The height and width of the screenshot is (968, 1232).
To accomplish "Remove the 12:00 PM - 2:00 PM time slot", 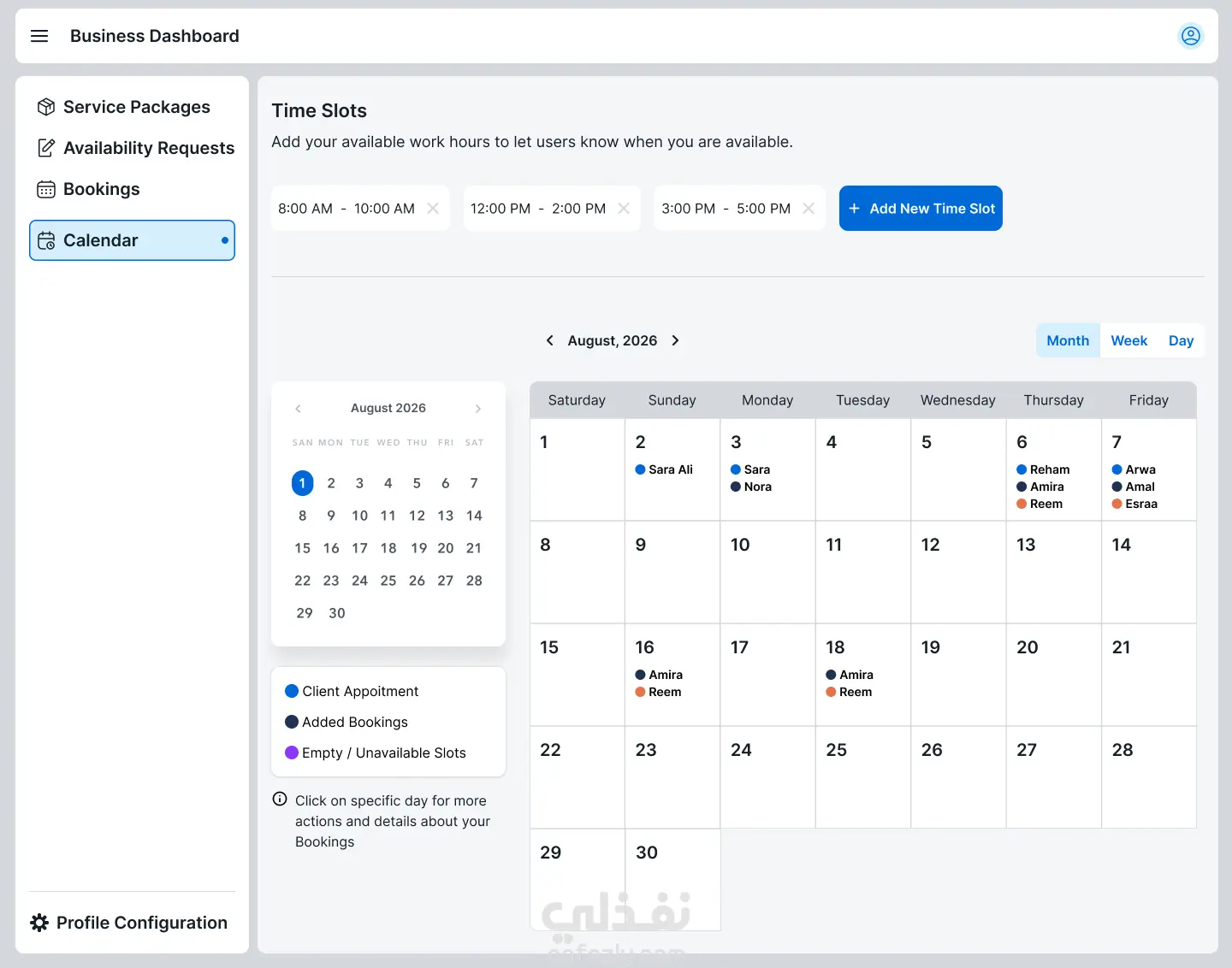I will click(624, 209).
